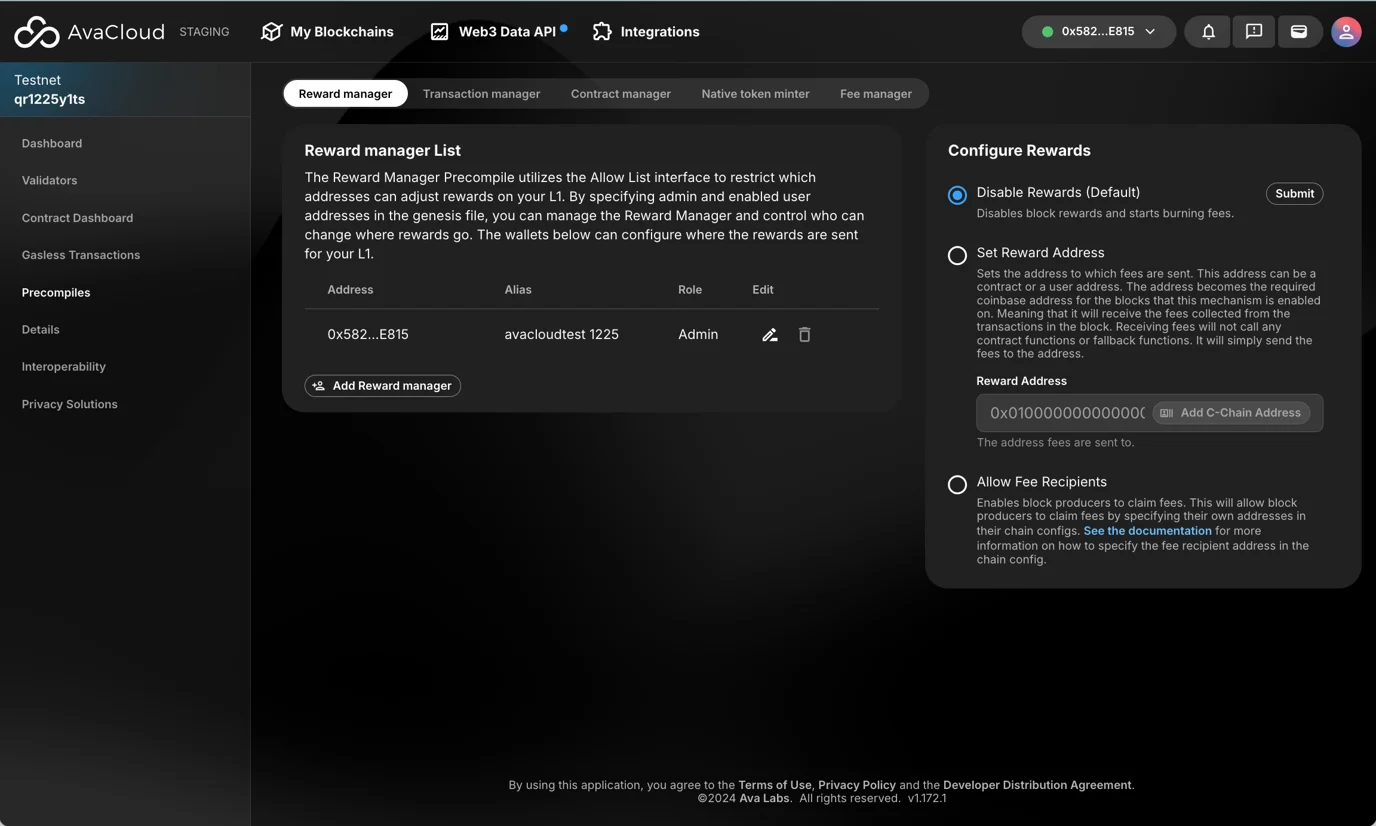
Task: Switch to the Fee manager tab
Action: 876,94
